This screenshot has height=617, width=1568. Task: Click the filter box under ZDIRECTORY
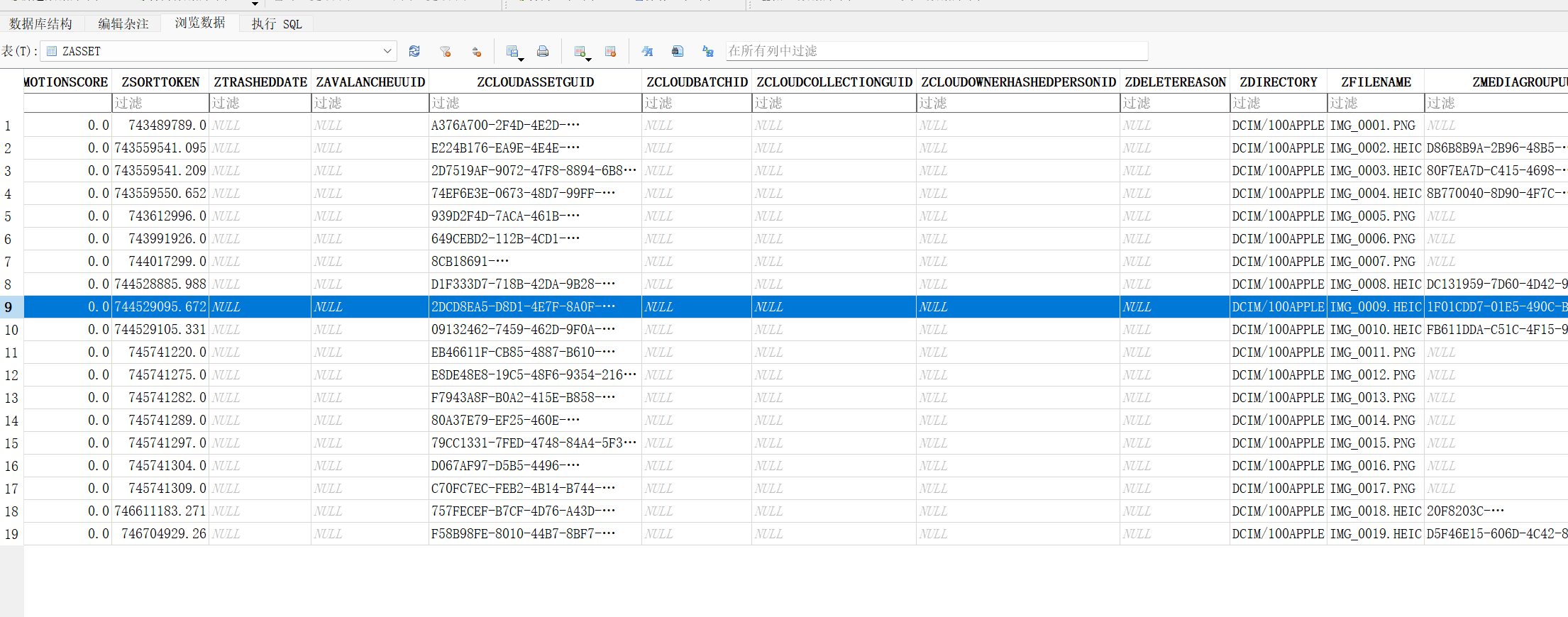click(x=1279, y=103)
